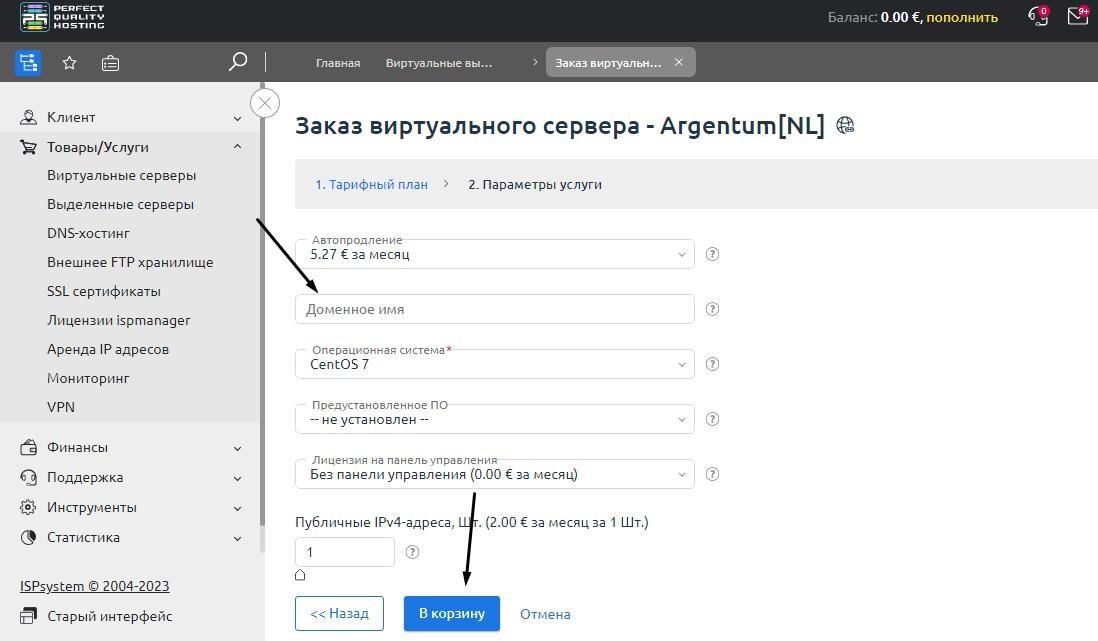Select Виртуальные серверы in sidebar
This screenshot has height=641, width=1098.
(121, 175)
